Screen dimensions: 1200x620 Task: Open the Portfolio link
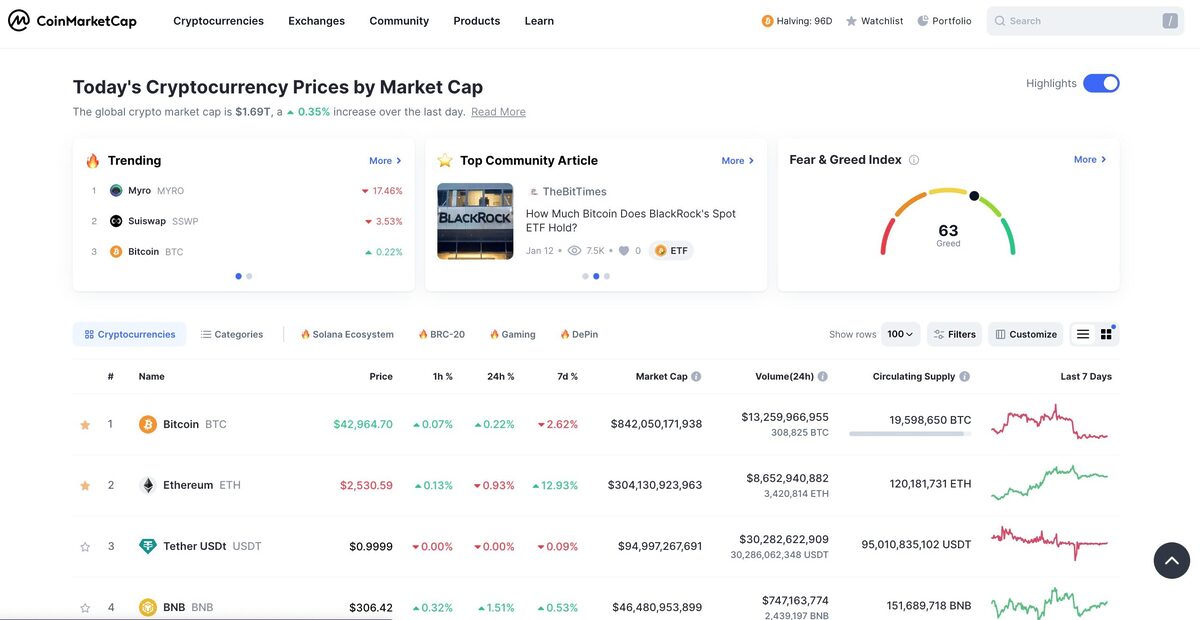coord(944,21)
